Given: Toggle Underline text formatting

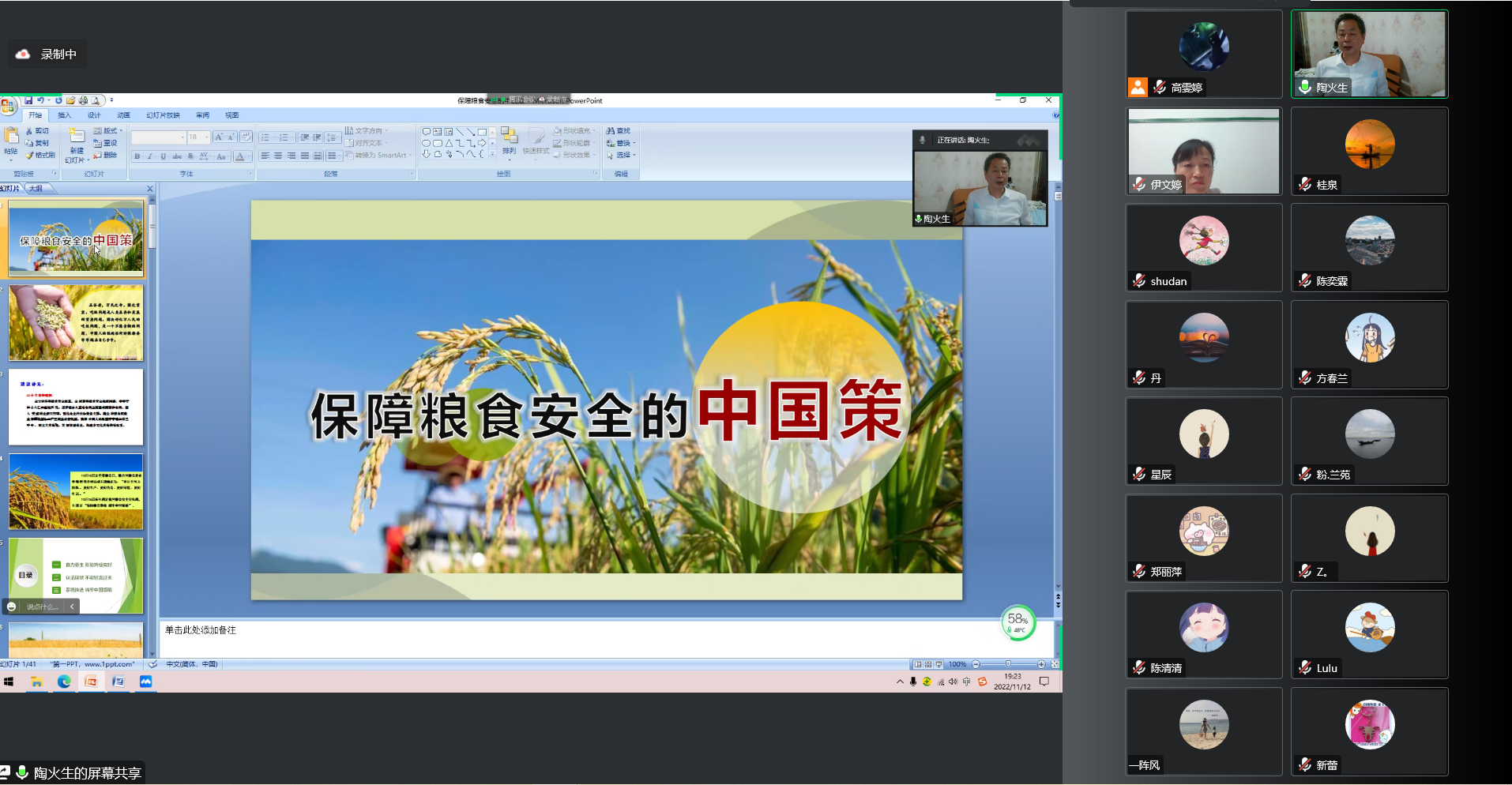Looking at the screenshot, I should click(x=164, y=156).
